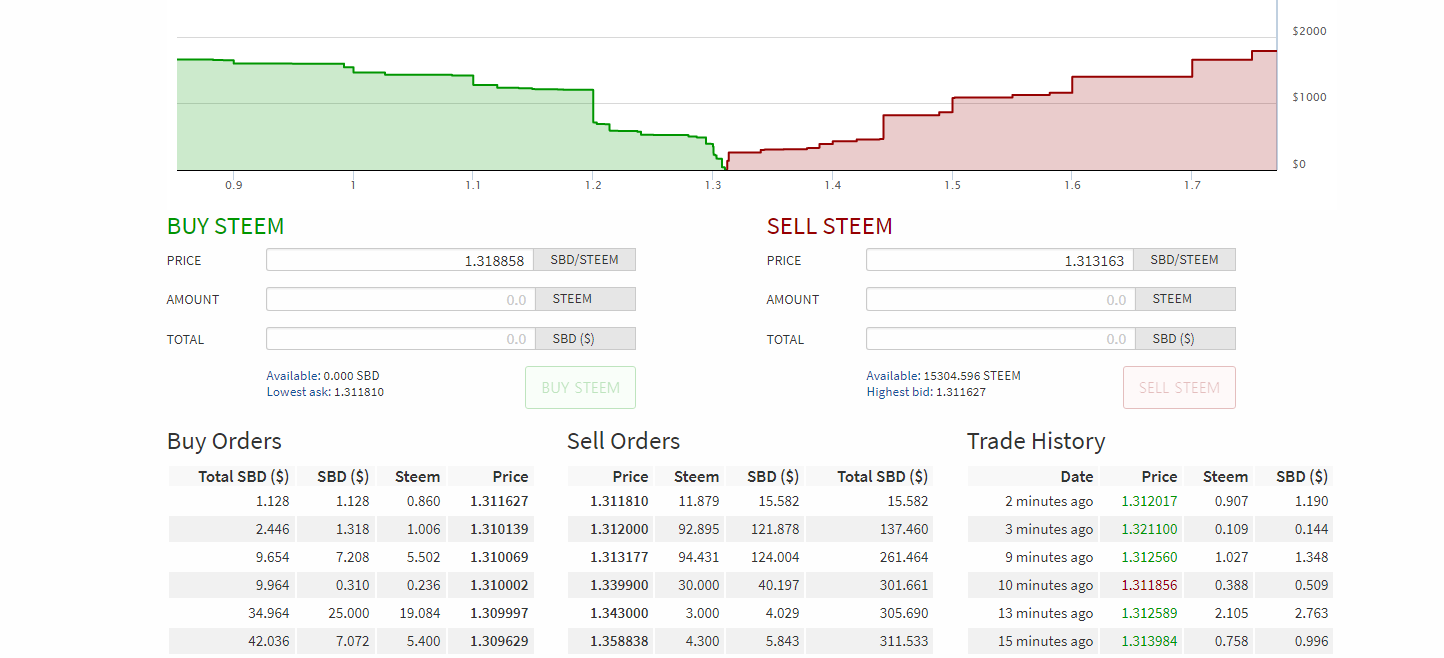Click Available: 15304.596 STEEM link
Viewport: 1444px width, 658px height.
(943, 376)
